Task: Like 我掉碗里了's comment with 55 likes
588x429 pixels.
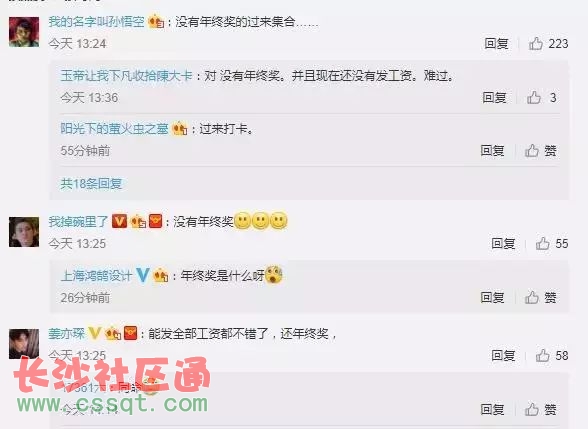Action: 543,243
